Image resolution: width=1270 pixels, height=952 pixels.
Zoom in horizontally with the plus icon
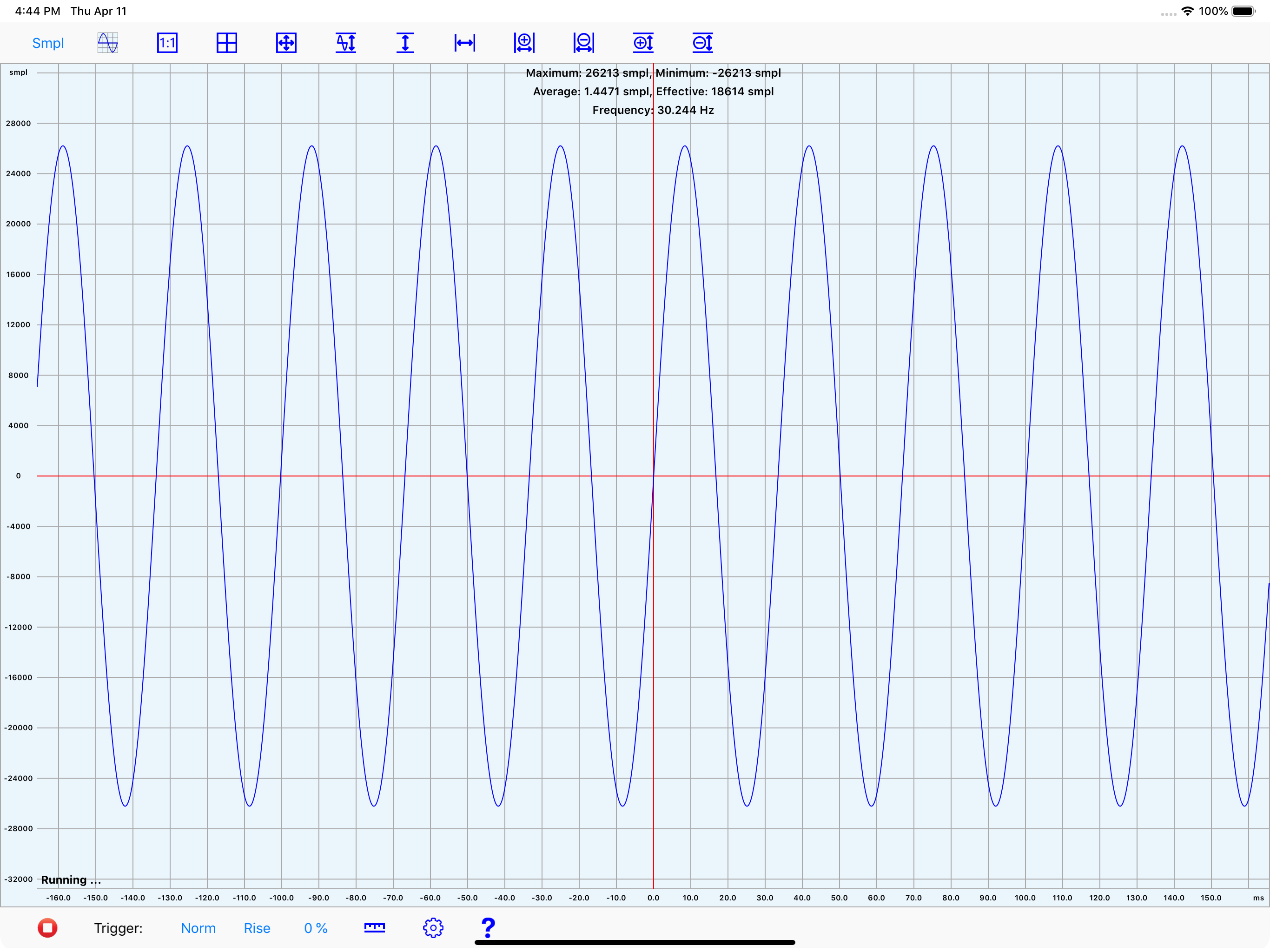tap(524, 43)
